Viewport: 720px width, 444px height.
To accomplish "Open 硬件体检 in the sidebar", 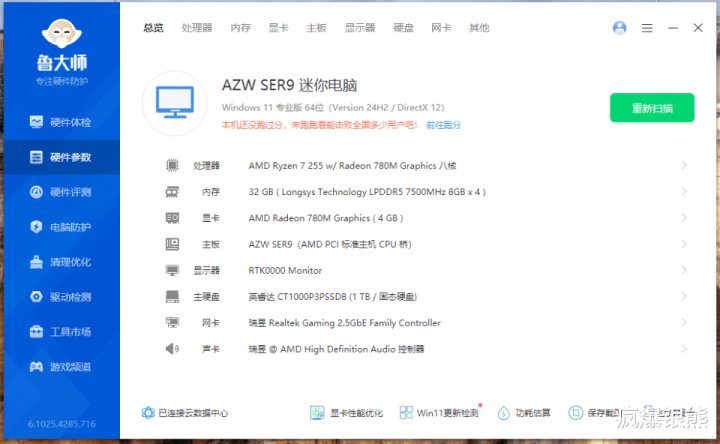I will (60, 122).
